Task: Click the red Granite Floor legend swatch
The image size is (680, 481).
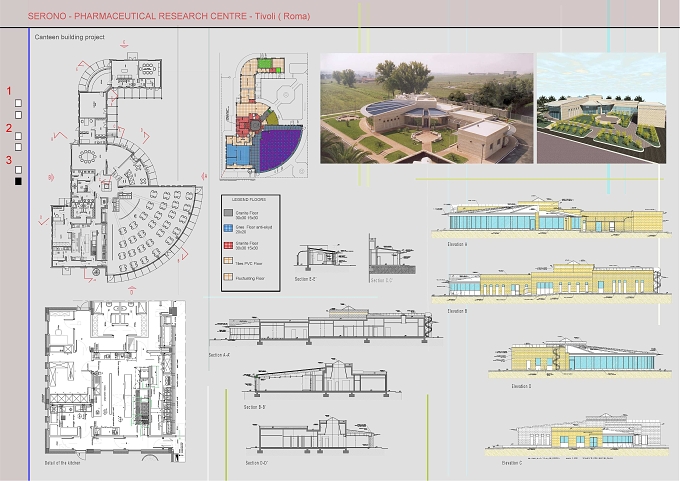Action: (x=228, y=245)
